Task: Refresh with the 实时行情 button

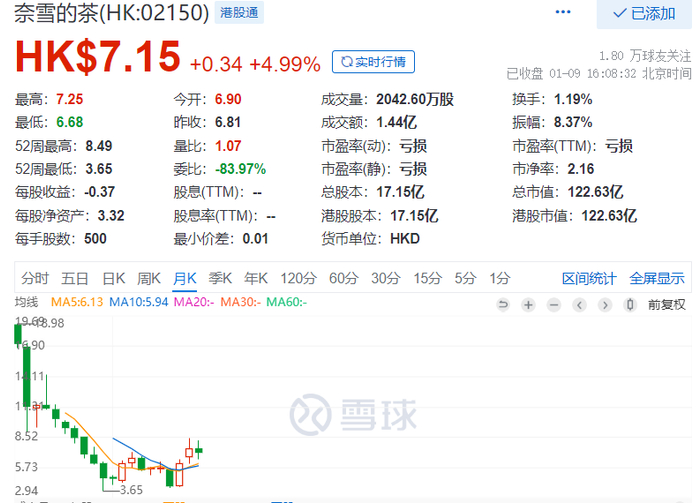Action: 373,62
